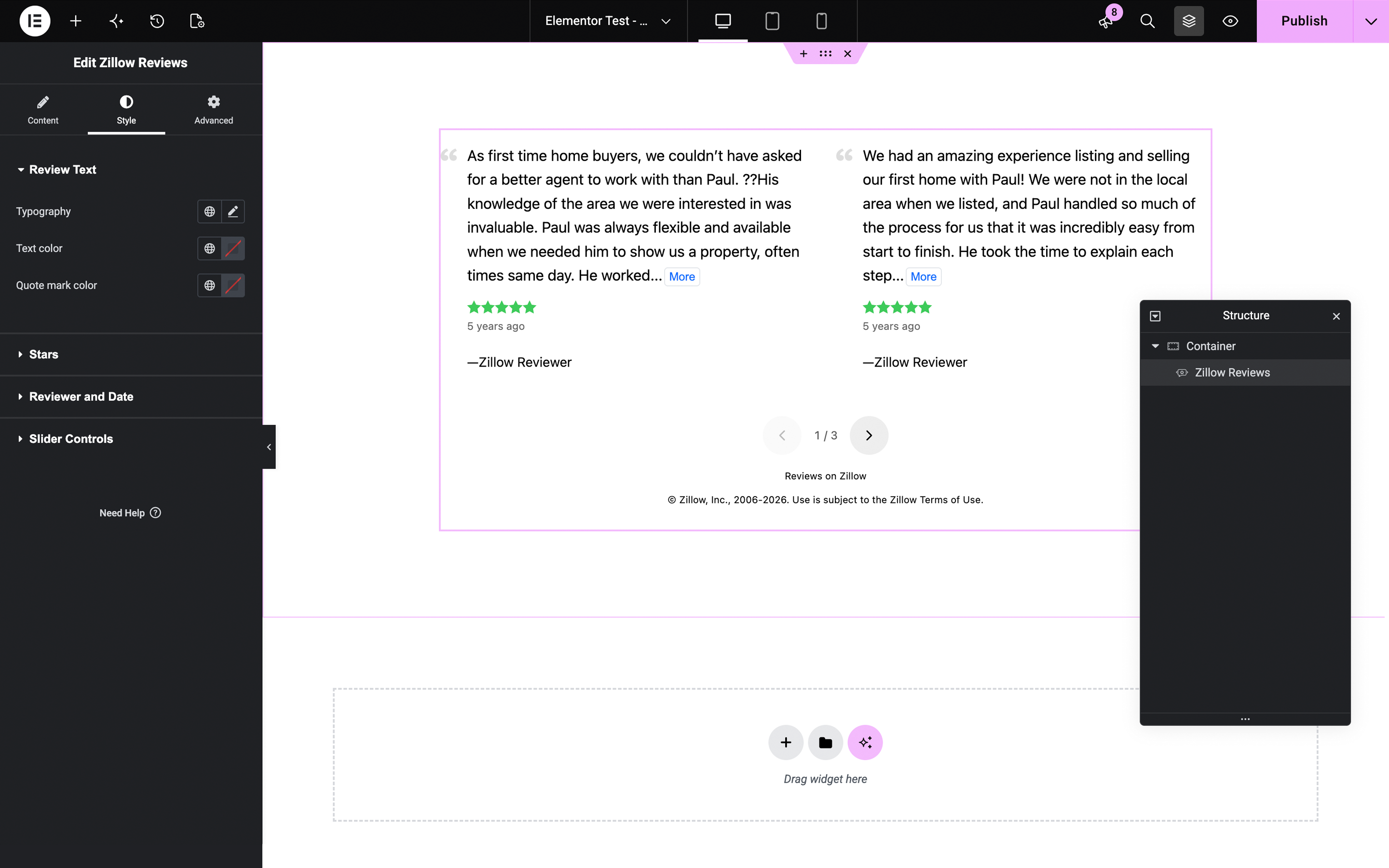Screen dimensions: 1389x868
Task: Switch to Mobile responsive view
Action: pos(821,21)
